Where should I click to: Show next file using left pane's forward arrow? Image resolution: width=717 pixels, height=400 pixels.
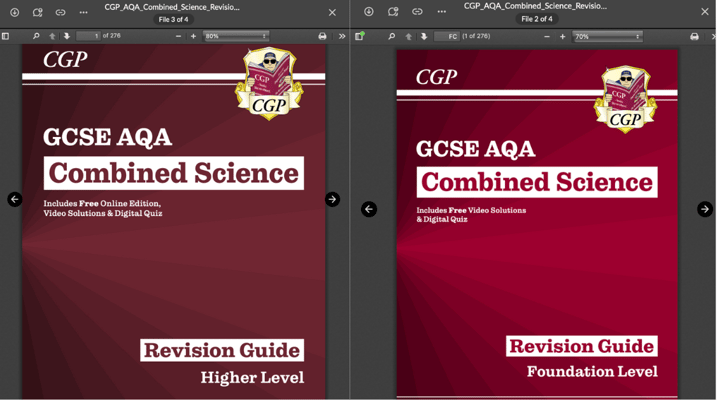pos(332,199)
